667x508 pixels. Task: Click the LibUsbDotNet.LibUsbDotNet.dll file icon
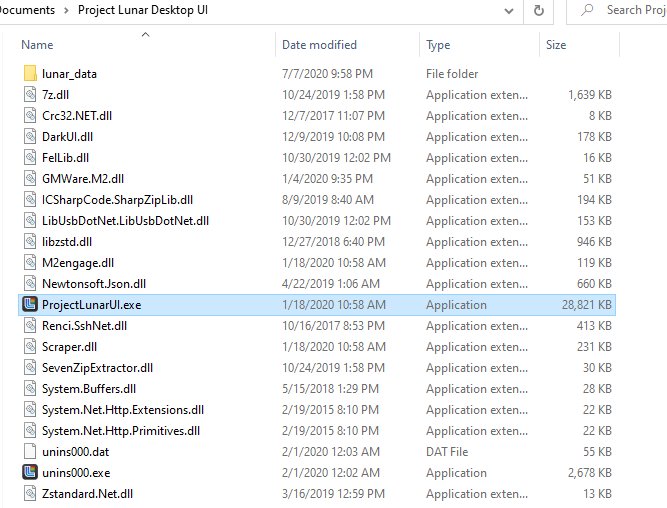coord(30,220)
